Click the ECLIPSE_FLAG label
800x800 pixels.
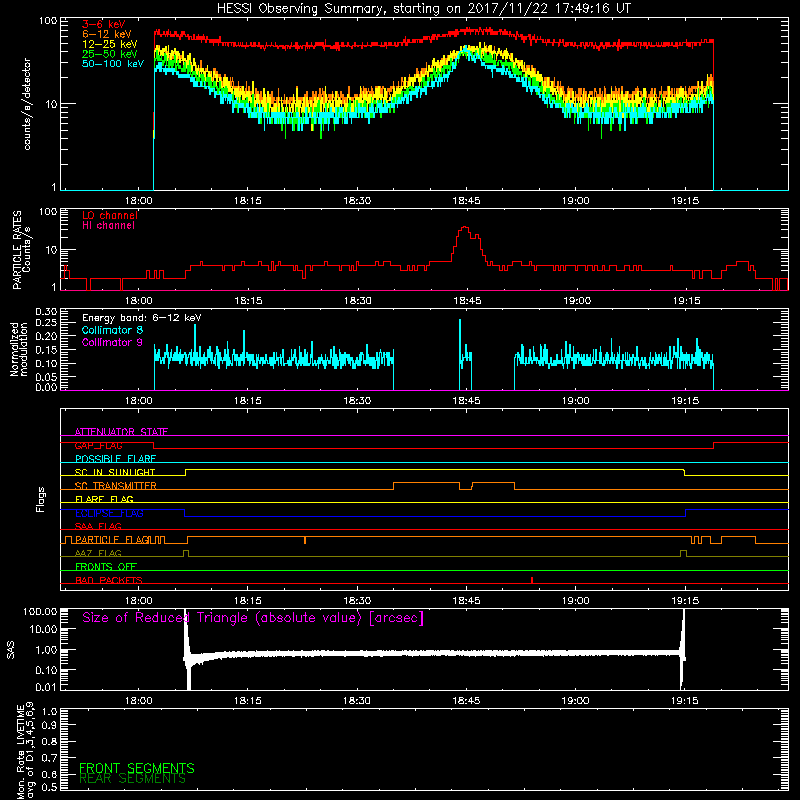click(109, 513)
